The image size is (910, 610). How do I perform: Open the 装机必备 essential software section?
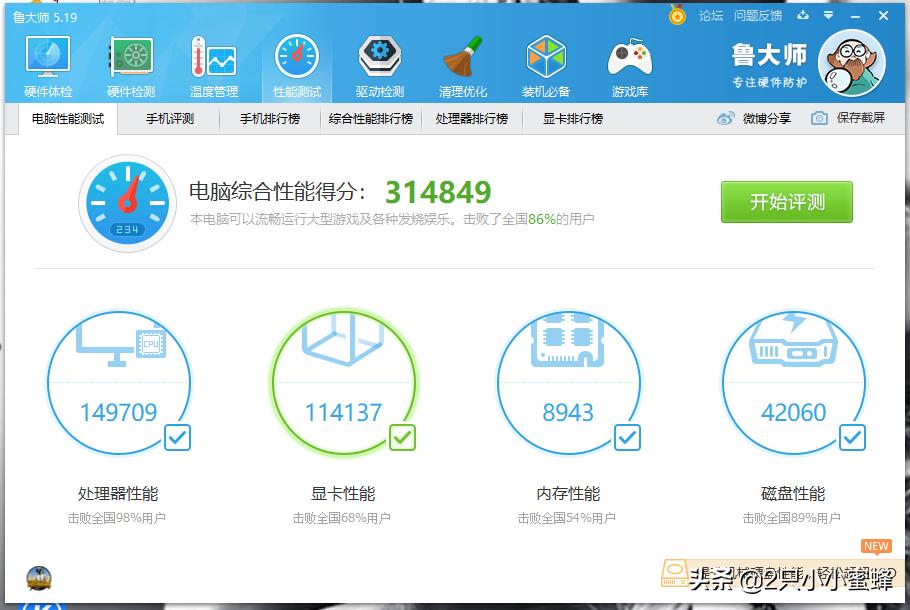[546, 62]
